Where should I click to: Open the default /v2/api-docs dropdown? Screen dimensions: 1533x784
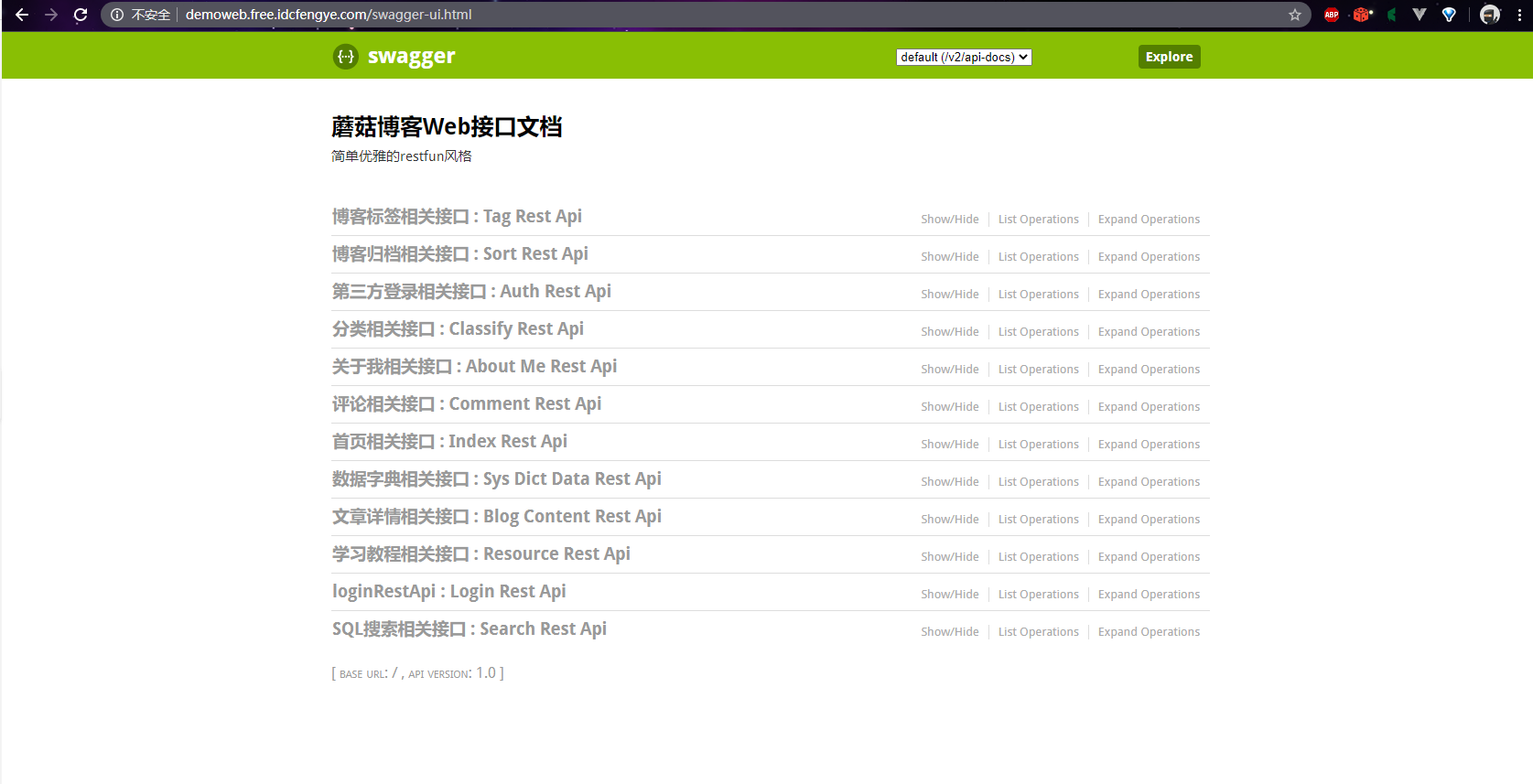pyautogui.click(x=964, y=57)
